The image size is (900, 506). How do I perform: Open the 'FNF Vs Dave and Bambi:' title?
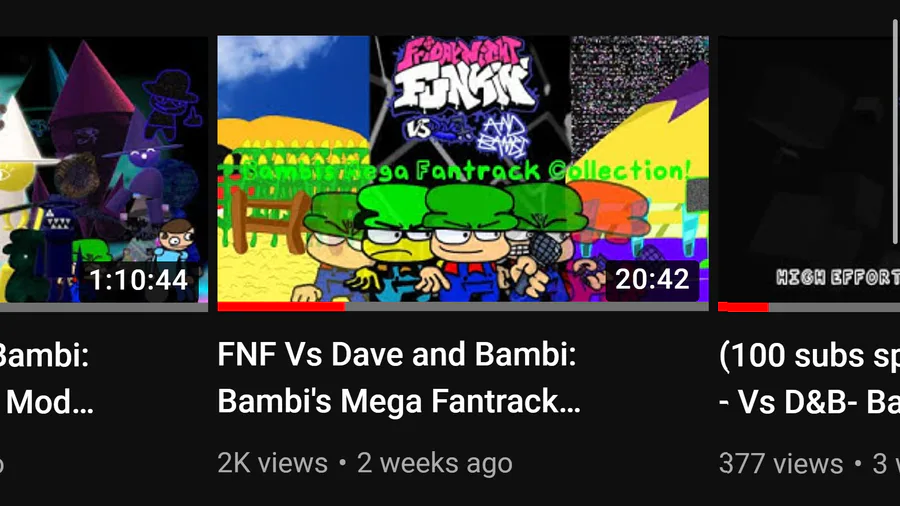[397, 355]
